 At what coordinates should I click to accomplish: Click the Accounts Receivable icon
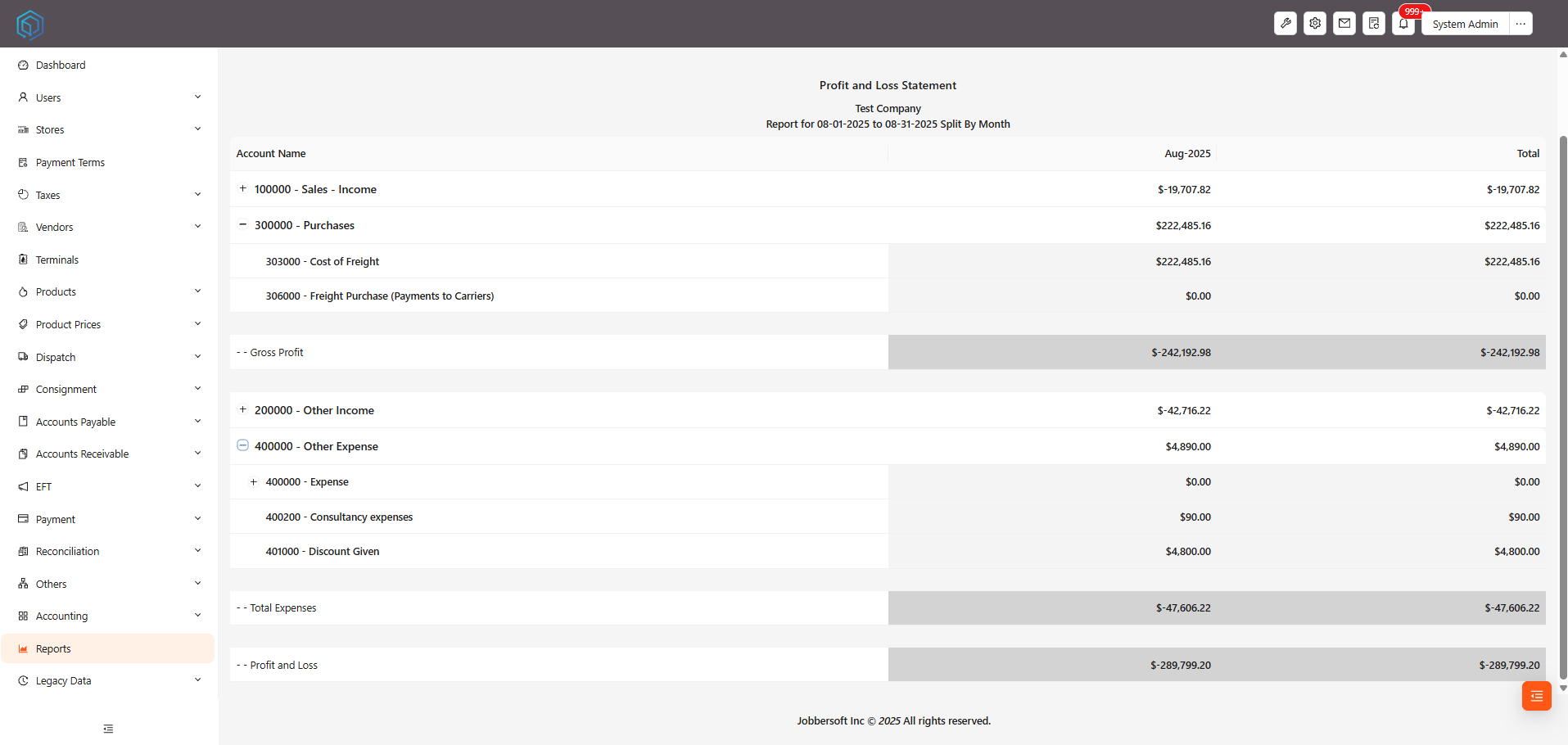23,454
